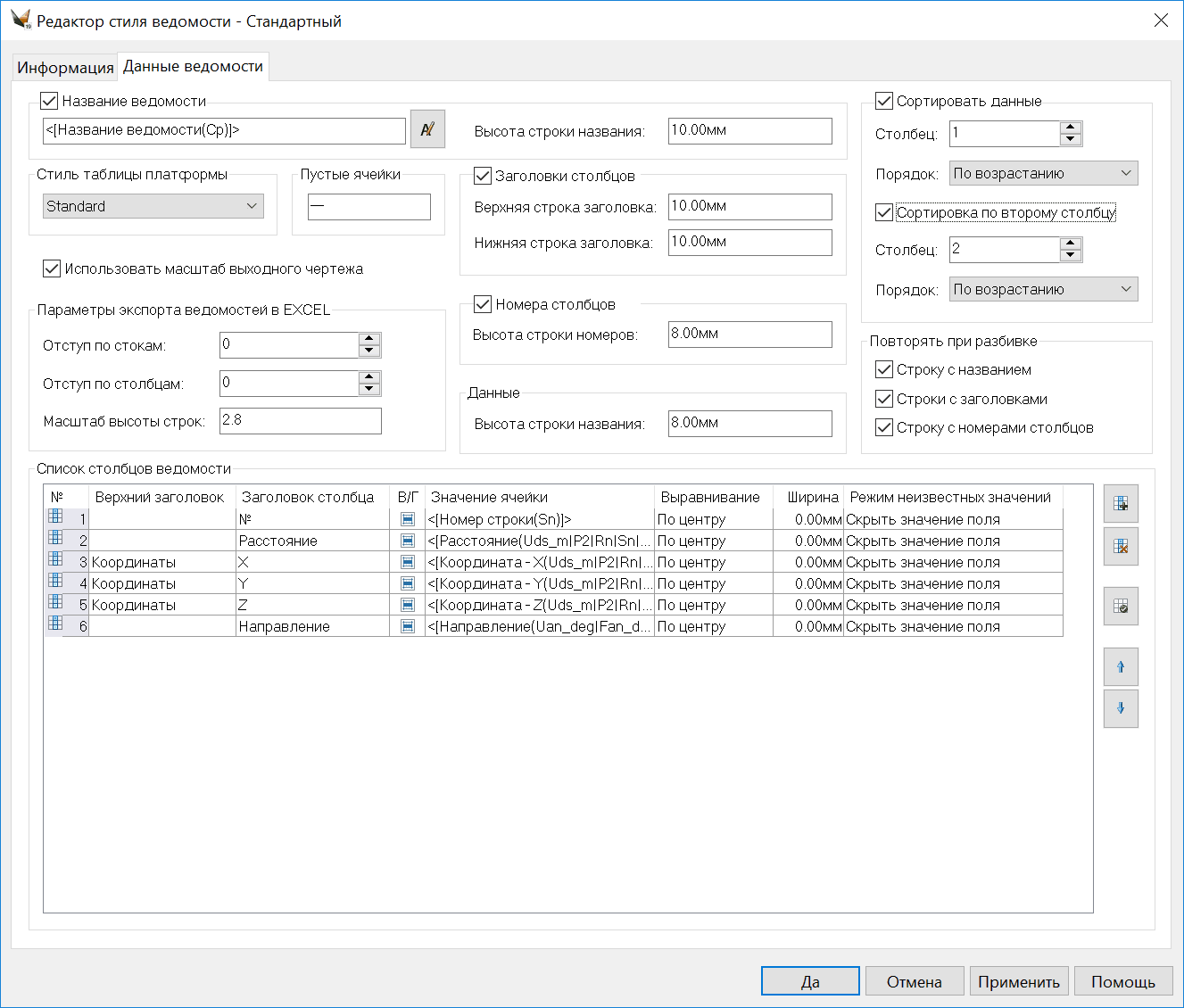Open Стиль таблицы платформы Standard dropdown
Viewport: 1184px width, 1008px height.
pyautogui.click(x=153, y=206)
